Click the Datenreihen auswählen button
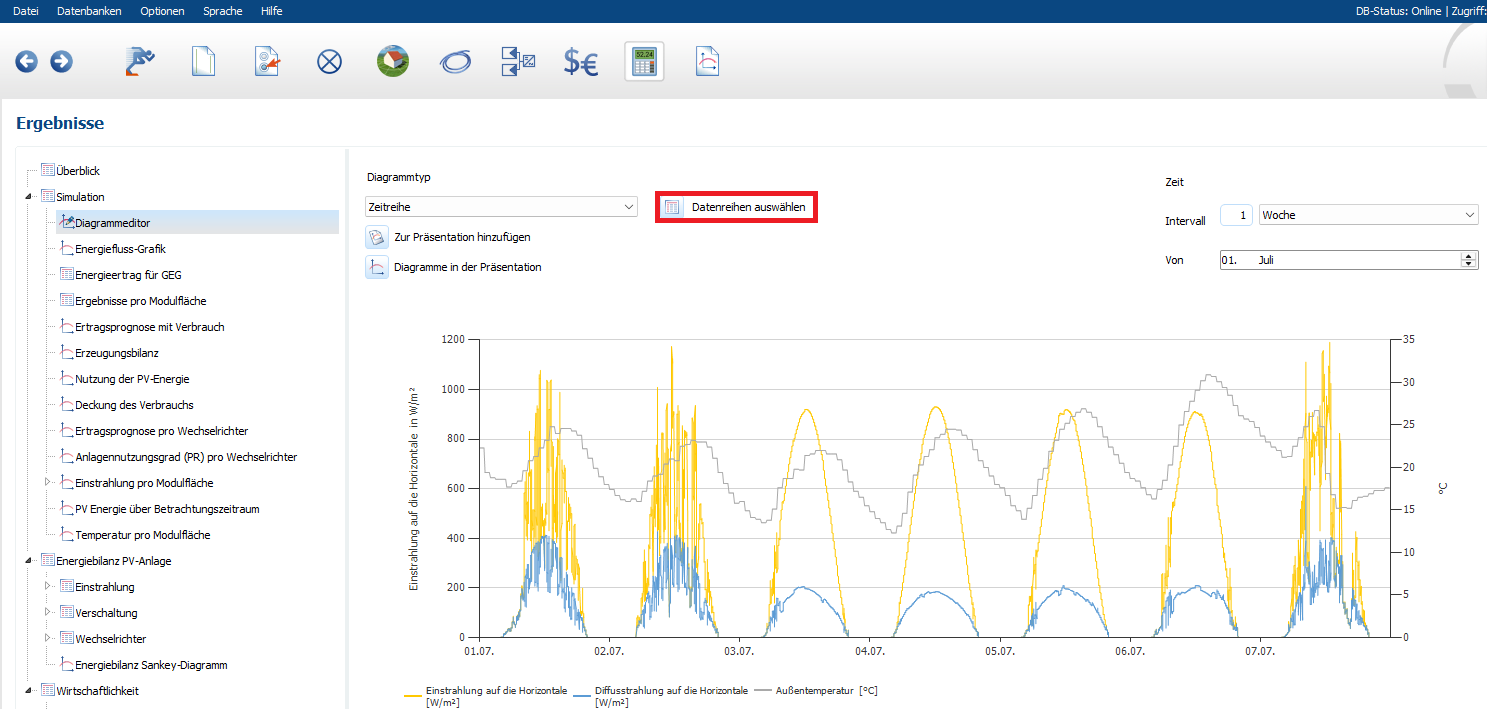Screen dimensions: 1487x709 pyautogui.click(x=736, y=207)
